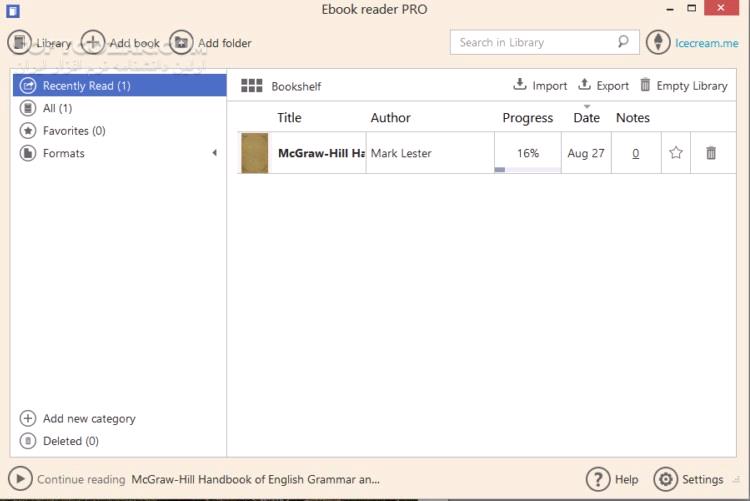Sort by the Author column header
The width and height of the screenshot is (750, 501).
[390, 118]
